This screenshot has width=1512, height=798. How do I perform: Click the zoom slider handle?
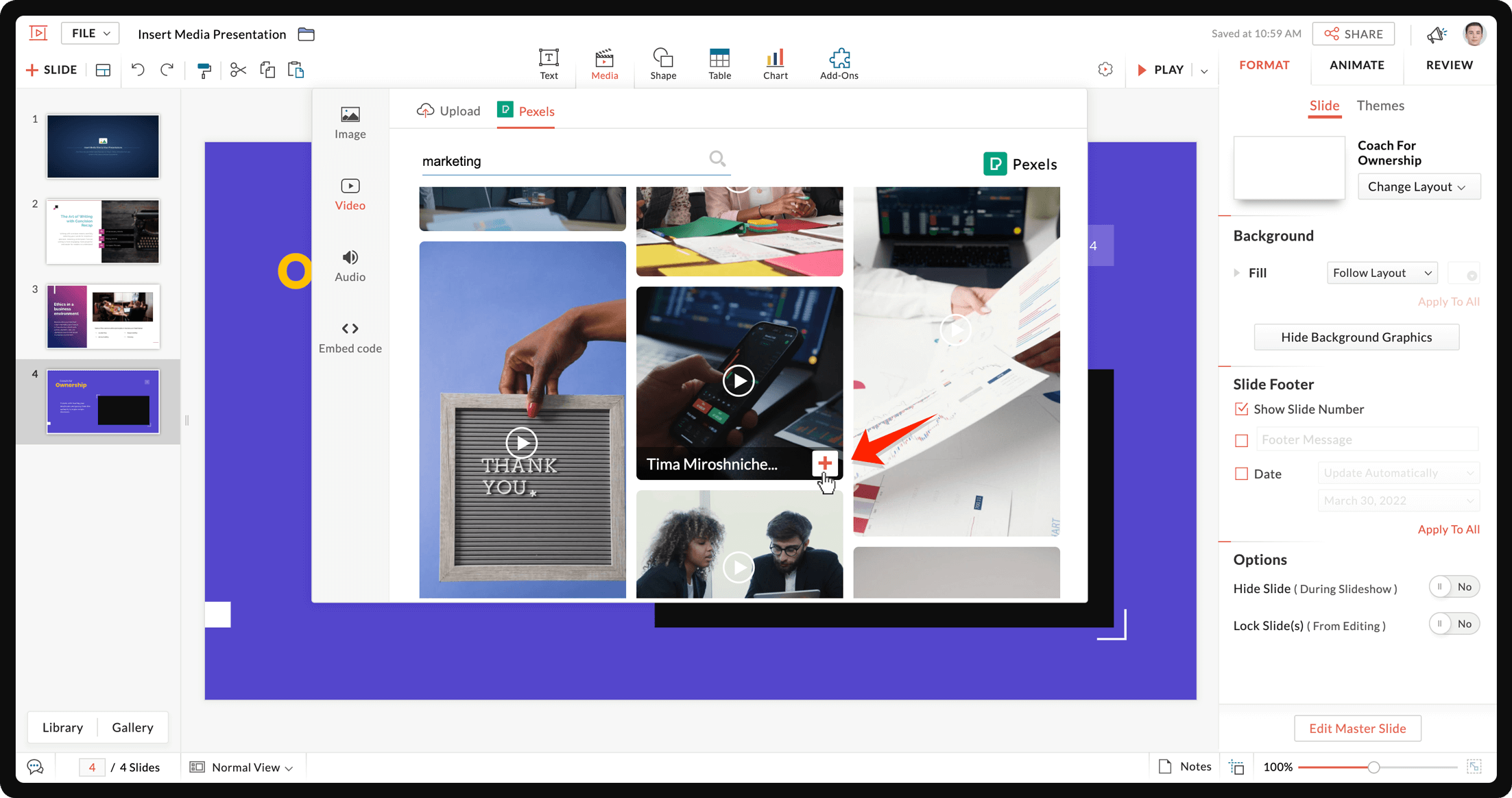[x=1373, y=767]
